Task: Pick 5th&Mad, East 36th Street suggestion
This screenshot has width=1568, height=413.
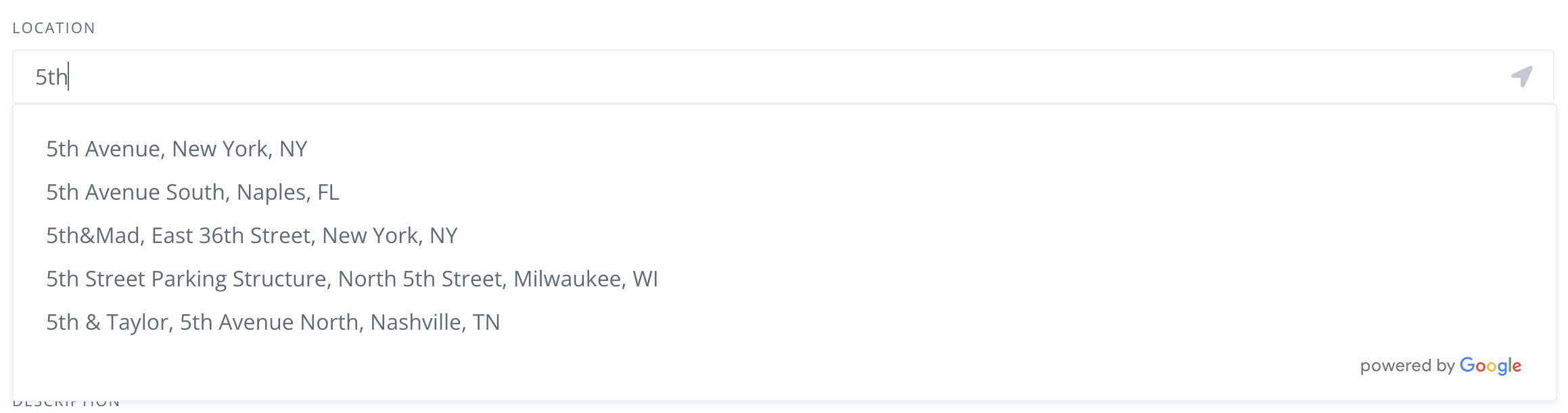Action: point(252,236)
